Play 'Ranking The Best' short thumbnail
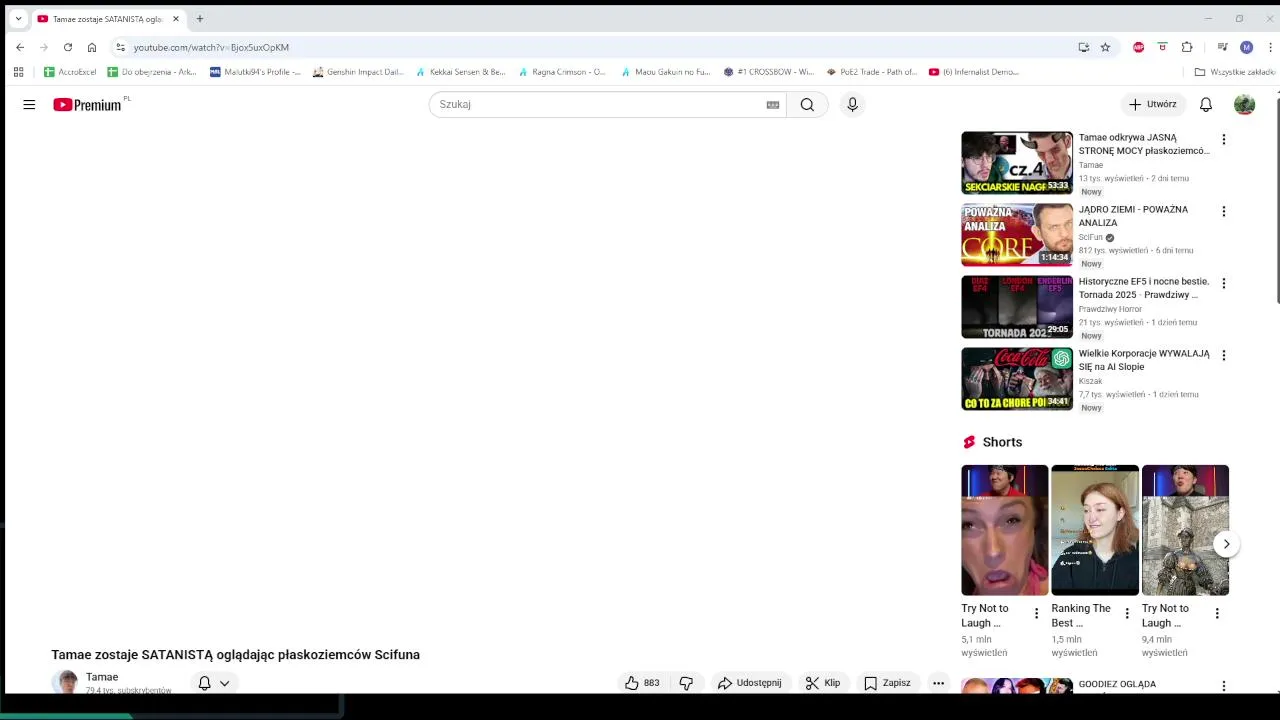 click(x=1095, y=530)
